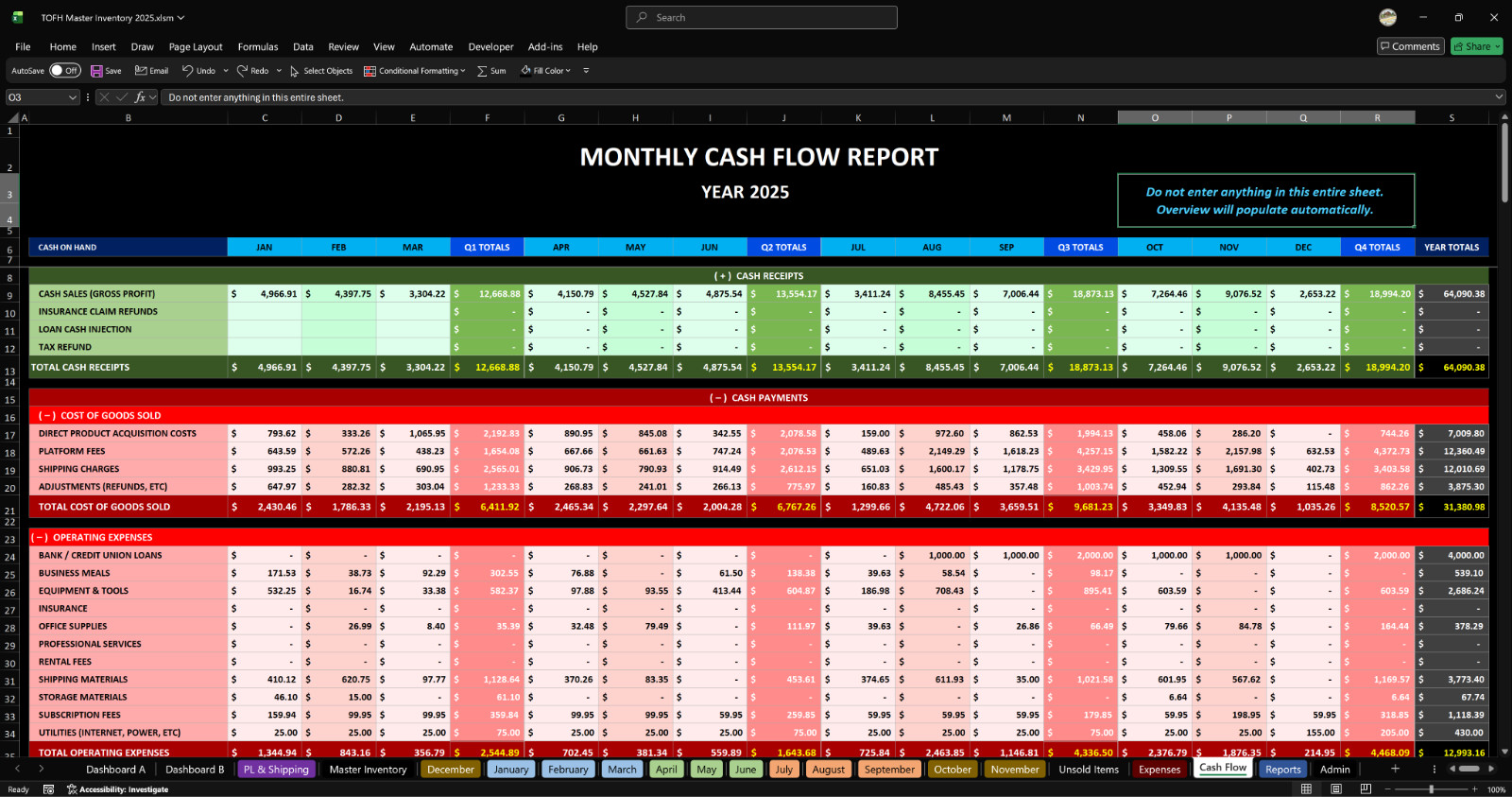Click the Search box in title bar
Image resolution: width=1512 pixels, height=797 pixels.
click(x=762, y=17)
